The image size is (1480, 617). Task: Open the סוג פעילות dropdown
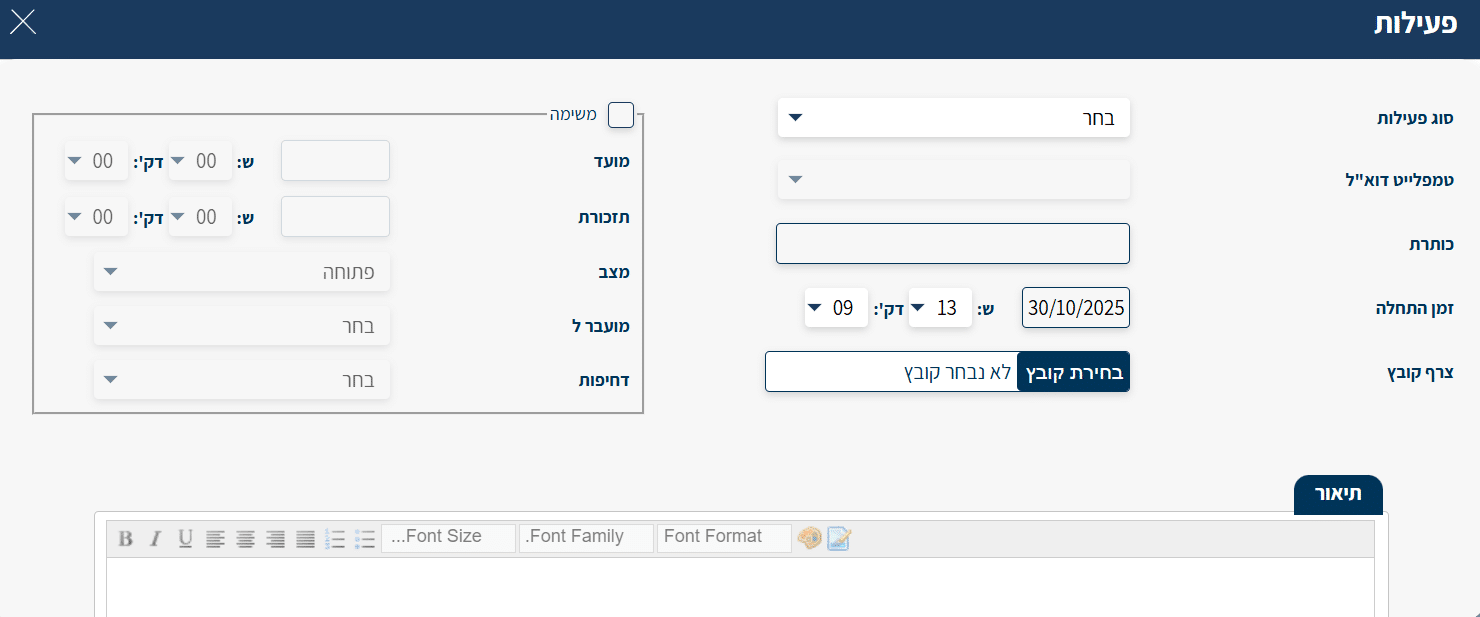click(x=953, y=118)
